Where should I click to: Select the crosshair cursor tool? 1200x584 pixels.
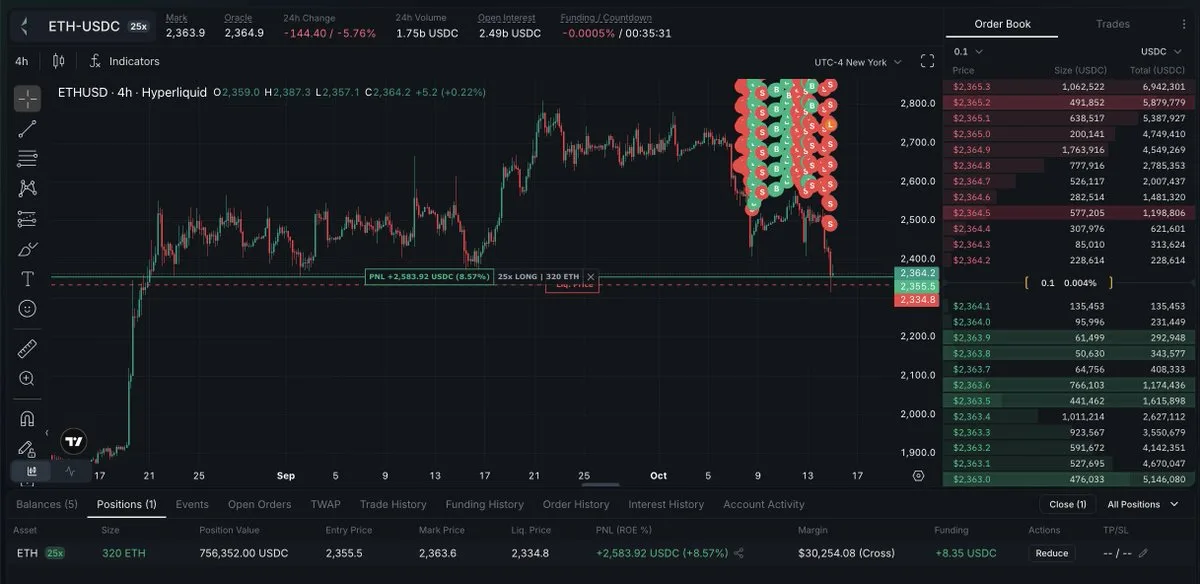click(x=27, y=98)
